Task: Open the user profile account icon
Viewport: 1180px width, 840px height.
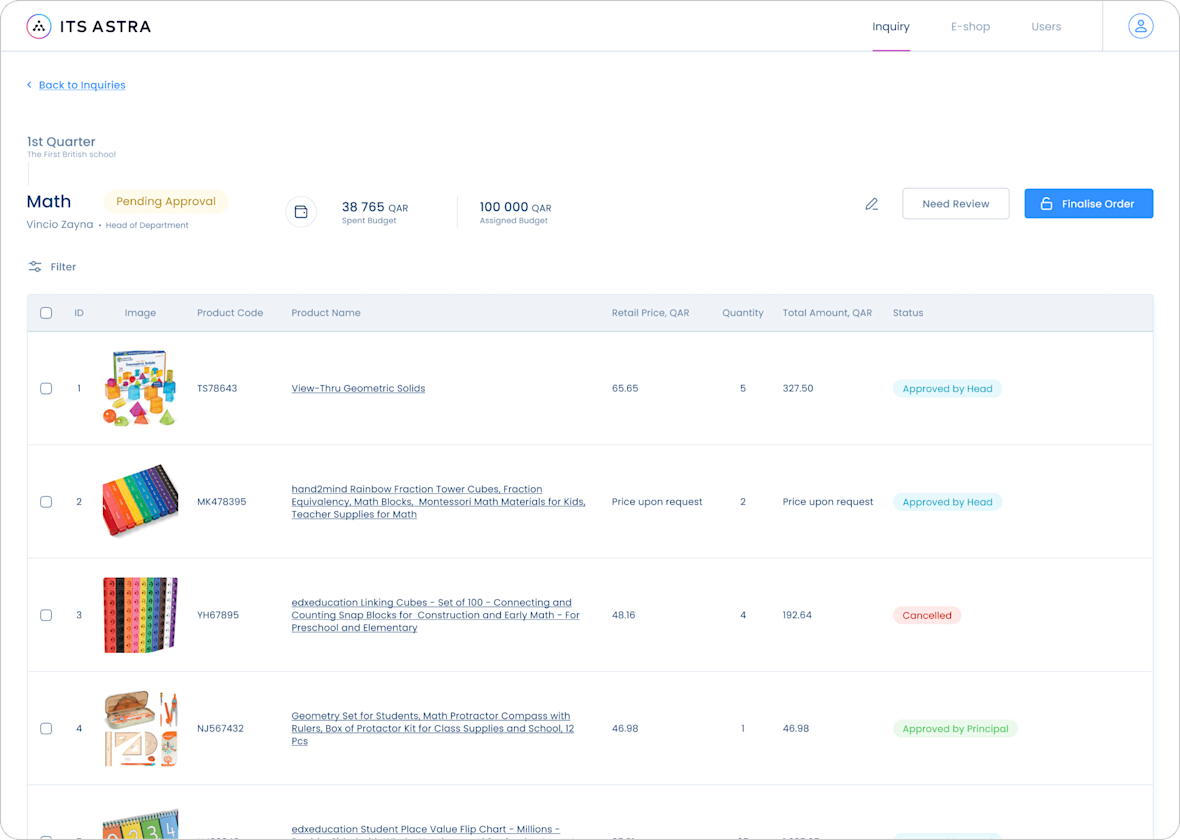Action: point(1141,26)
